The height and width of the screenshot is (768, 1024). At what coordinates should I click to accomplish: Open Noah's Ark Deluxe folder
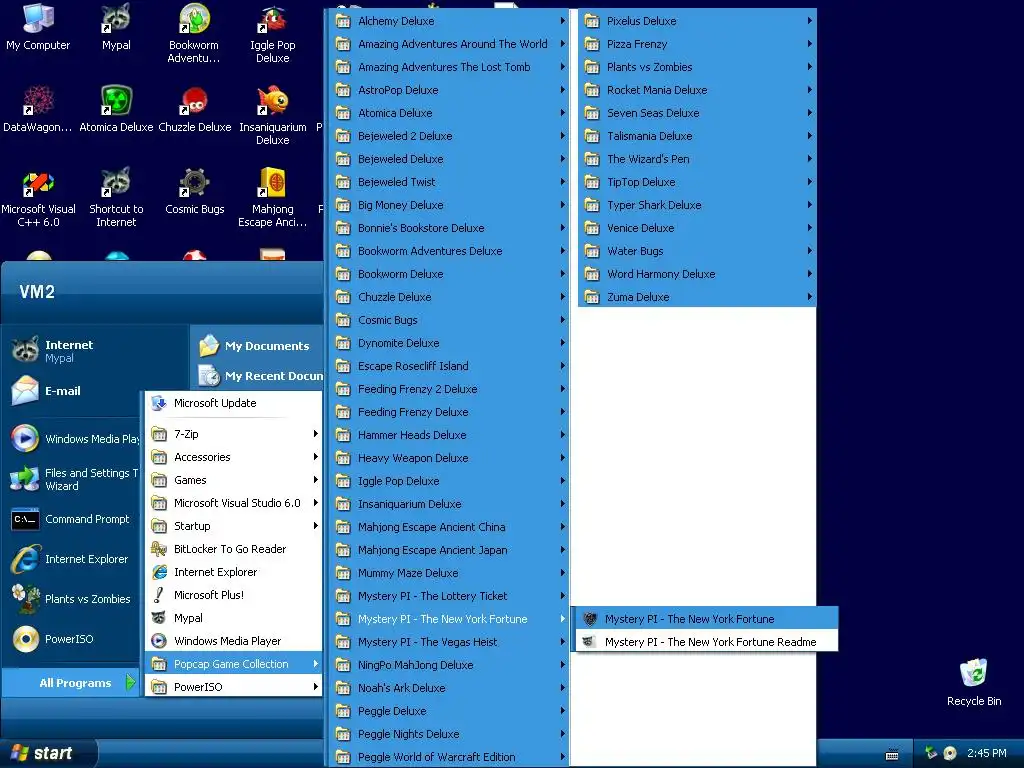point(449,688)
